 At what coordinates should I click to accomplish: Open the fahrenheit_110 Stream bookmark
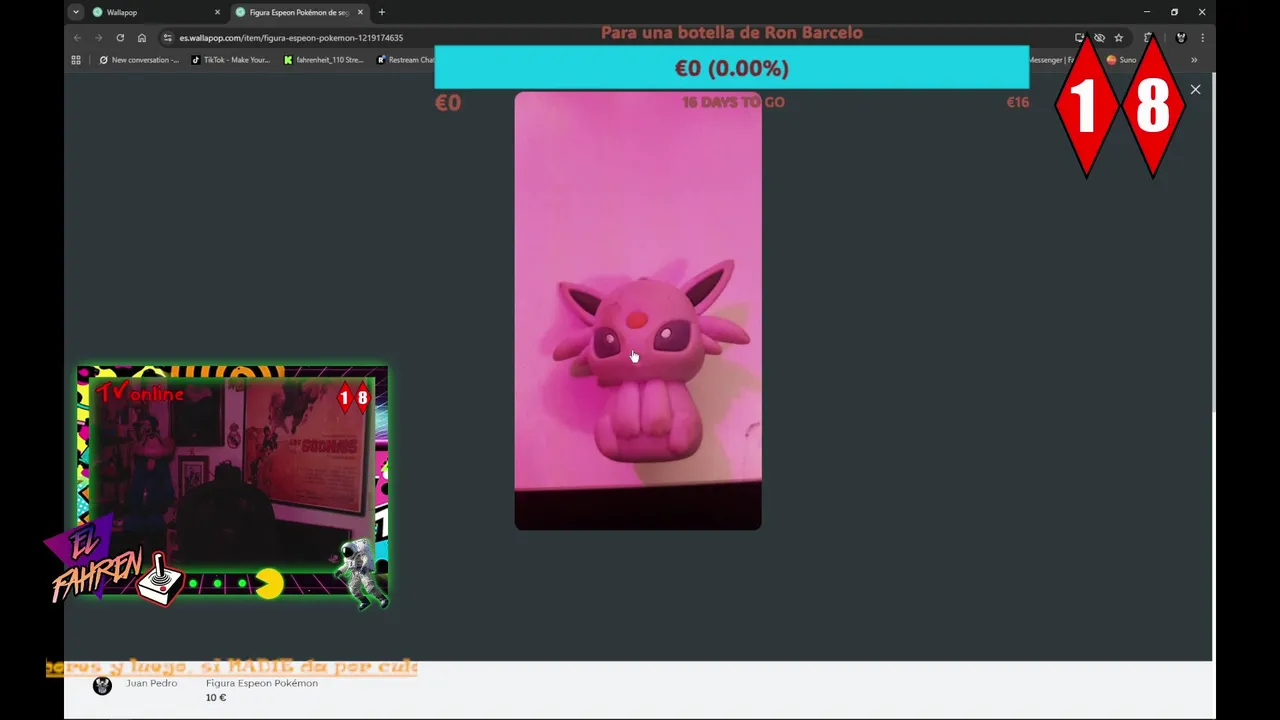(x=323, y=60)
